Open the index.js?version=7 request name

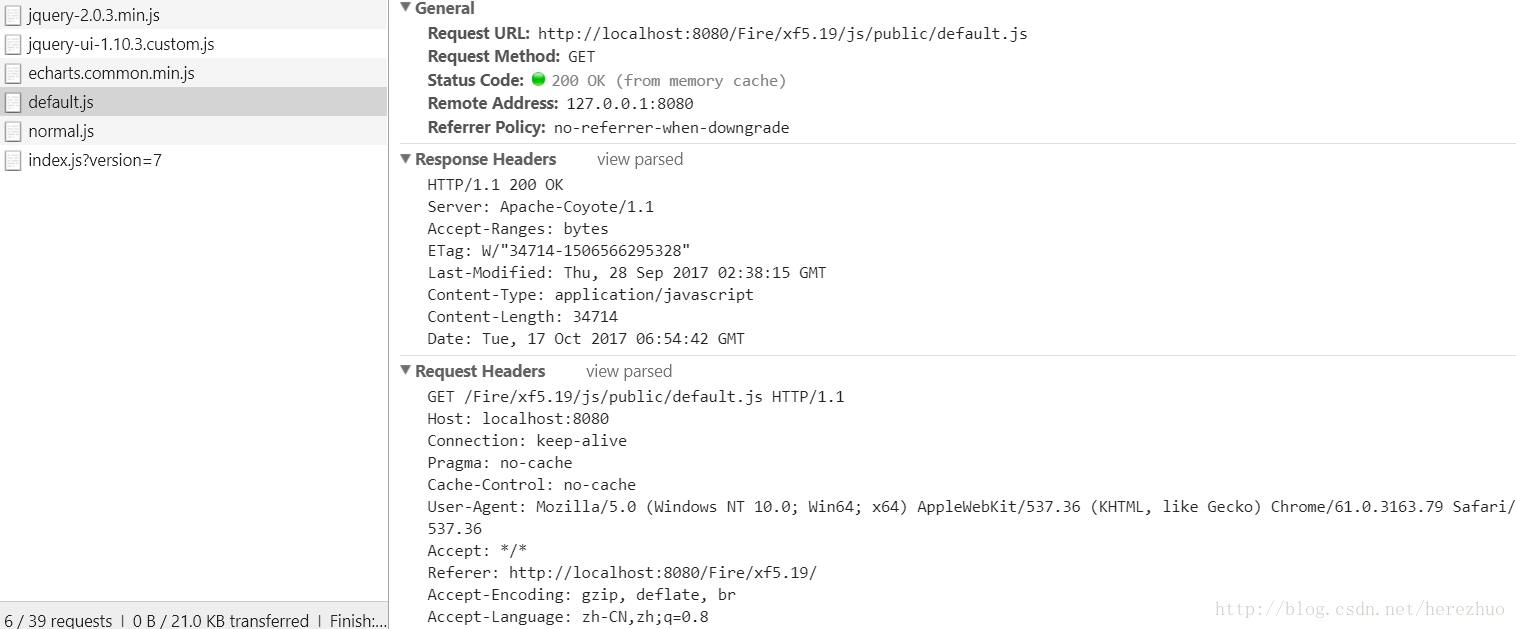click(95, 160)
